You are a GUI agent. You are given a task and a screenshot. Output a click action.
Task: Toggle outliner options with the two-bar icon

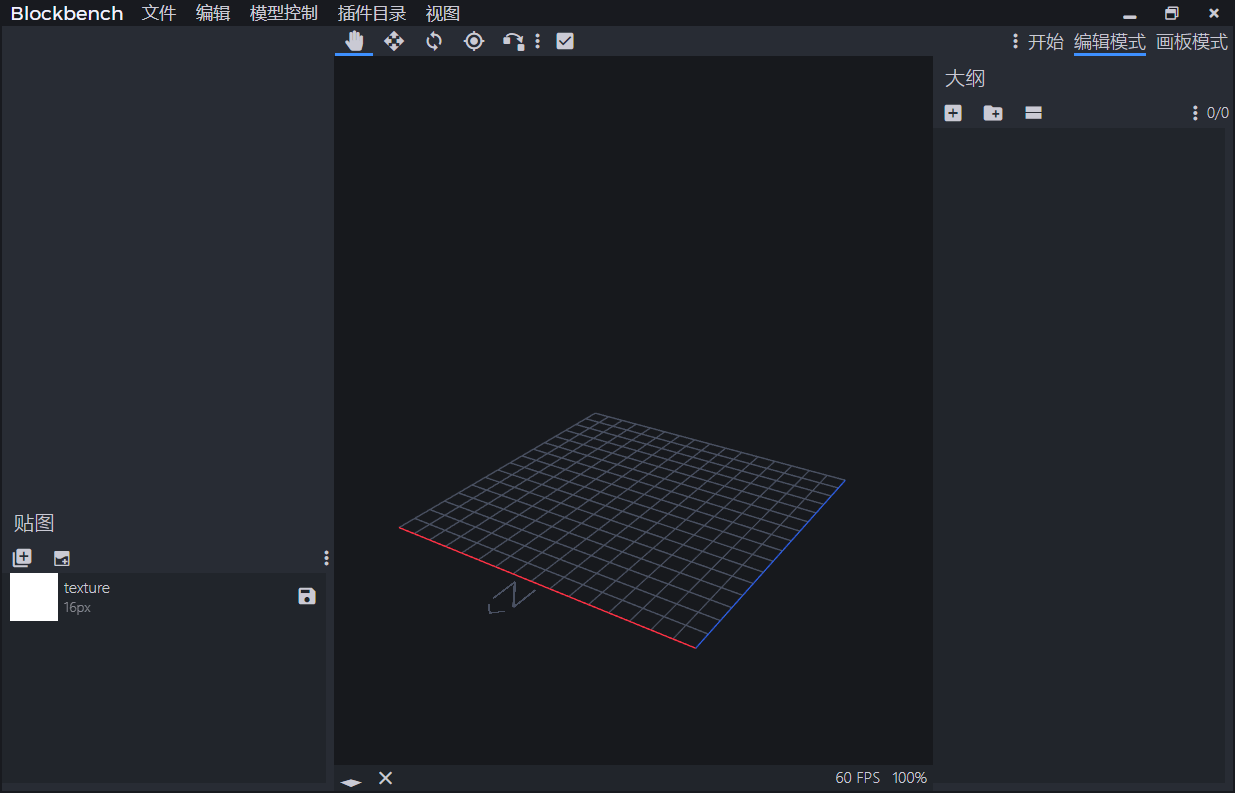pos(1033,113)
